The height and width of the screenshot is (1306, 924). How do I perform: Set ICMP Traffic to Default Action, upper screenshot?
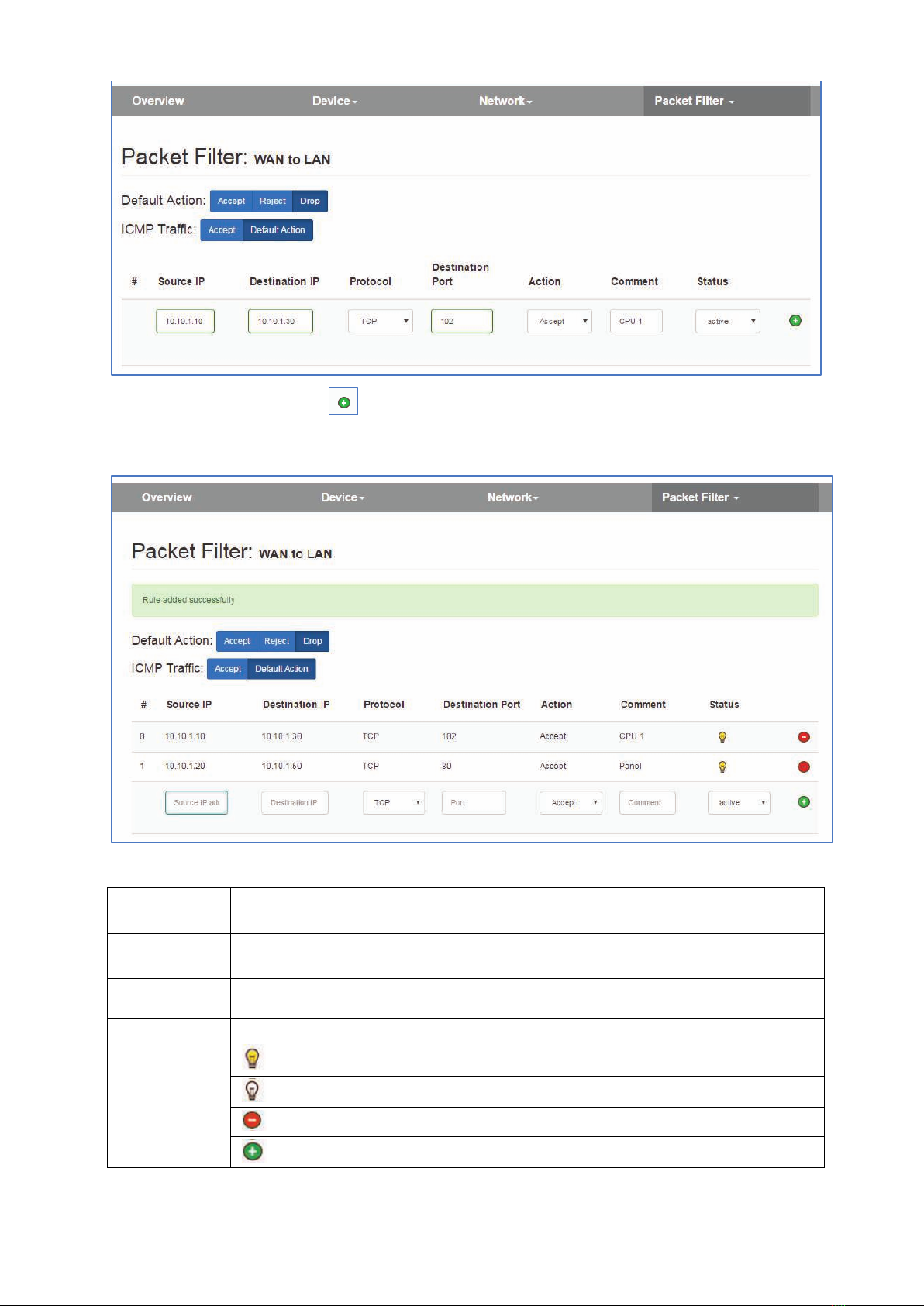[x=278, y=230]
